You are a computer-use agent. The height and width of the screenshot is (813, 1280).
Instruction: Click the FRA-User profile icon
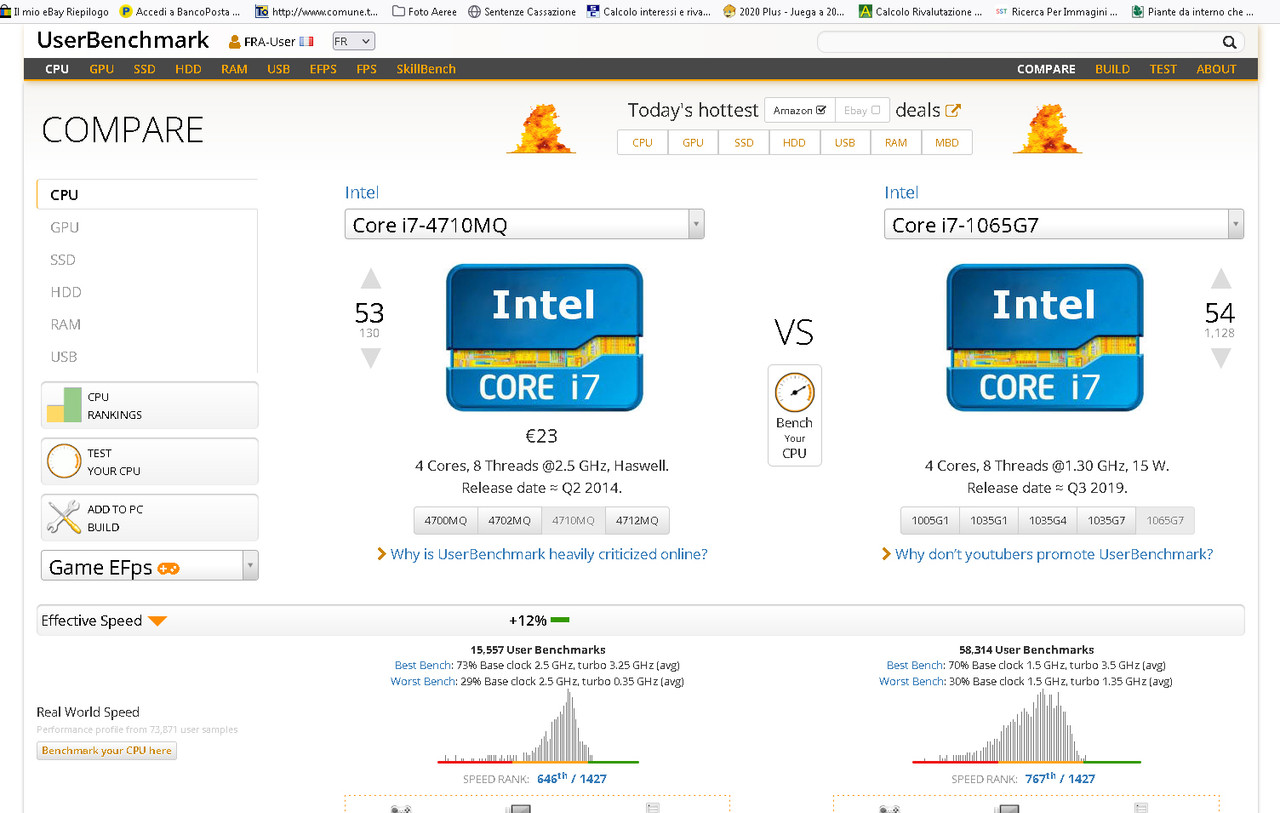click(x=235, y=42)
